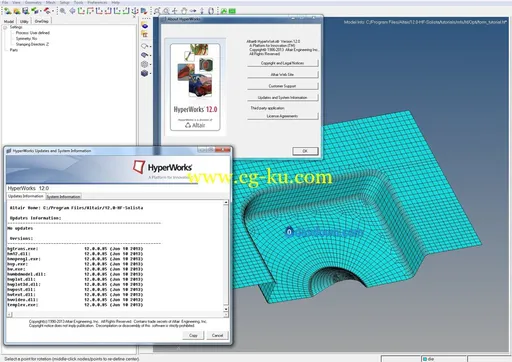
Task: Click OK in About HyperWorks dialog
Action: coord(305,151)
